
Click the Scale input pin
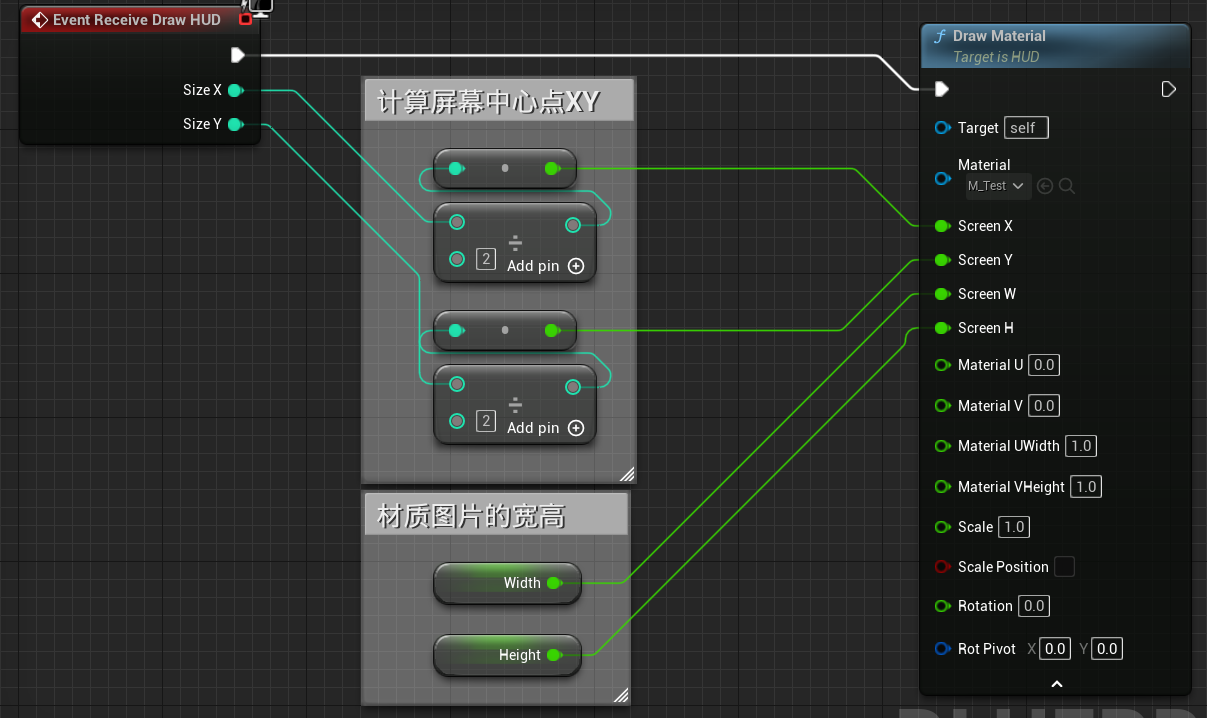pos(942,527)
